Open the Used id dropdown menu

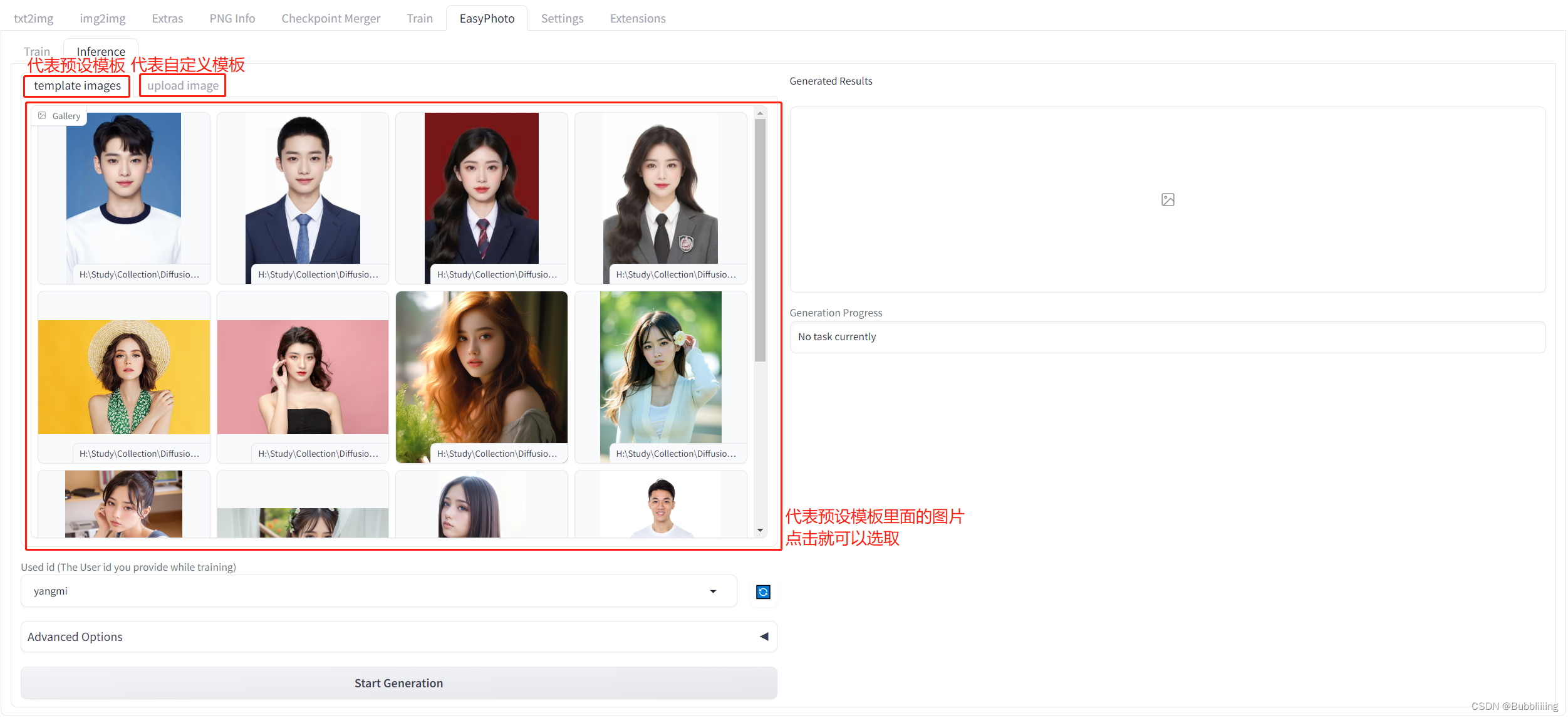713,592
